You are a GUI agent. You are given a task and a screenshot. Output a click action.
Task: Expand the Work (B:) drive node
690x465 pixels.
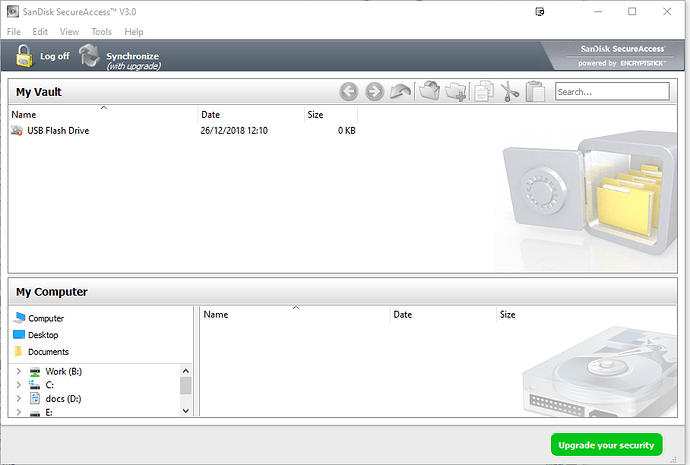[x=18, y=371]
